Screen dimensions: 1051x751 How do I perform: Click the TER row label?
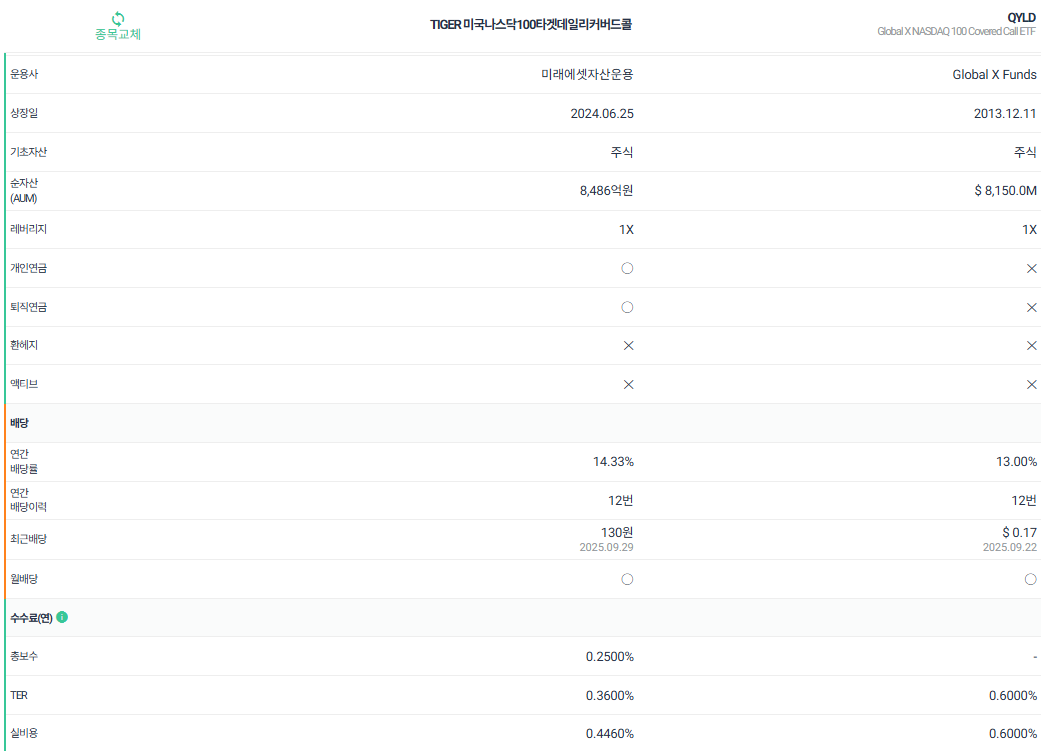19,695
